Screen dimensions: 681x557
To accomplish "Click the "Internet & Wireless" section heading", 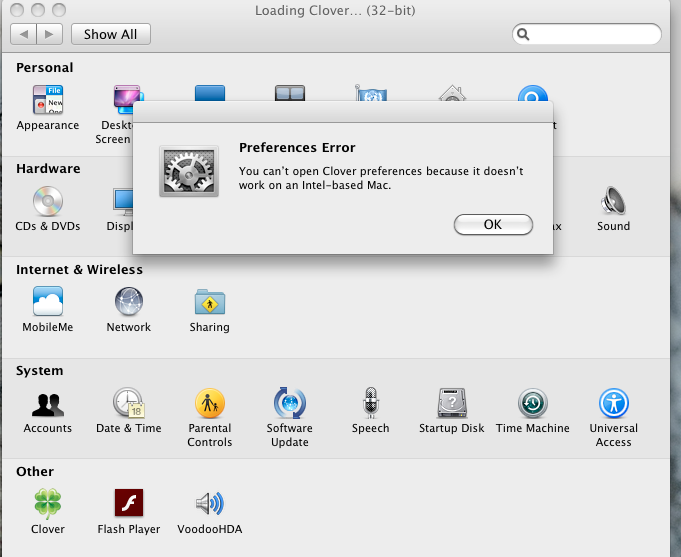I will point(79,269).
